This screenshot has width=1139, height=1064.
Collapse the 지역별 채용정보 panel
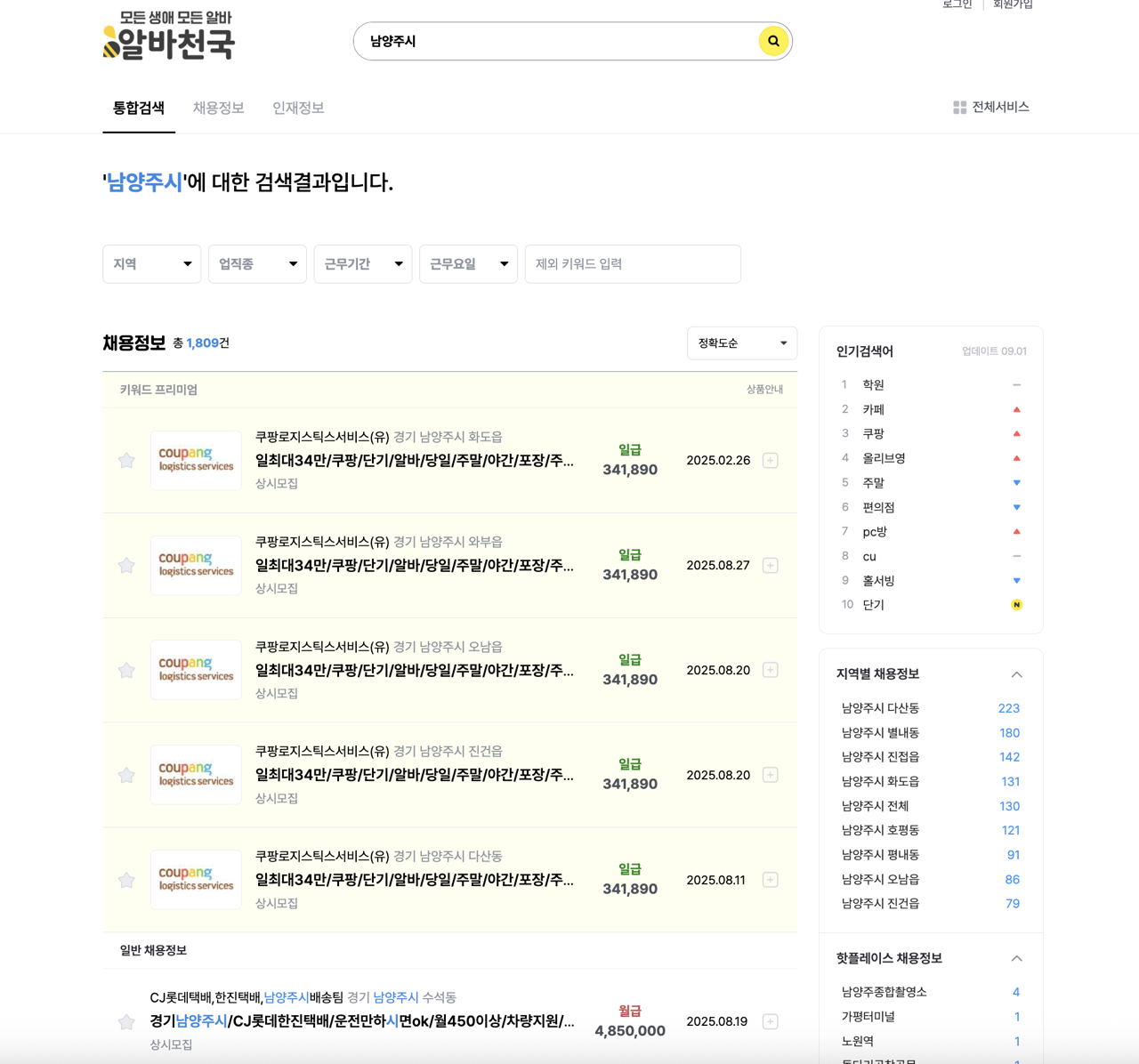coord(1016,674)
